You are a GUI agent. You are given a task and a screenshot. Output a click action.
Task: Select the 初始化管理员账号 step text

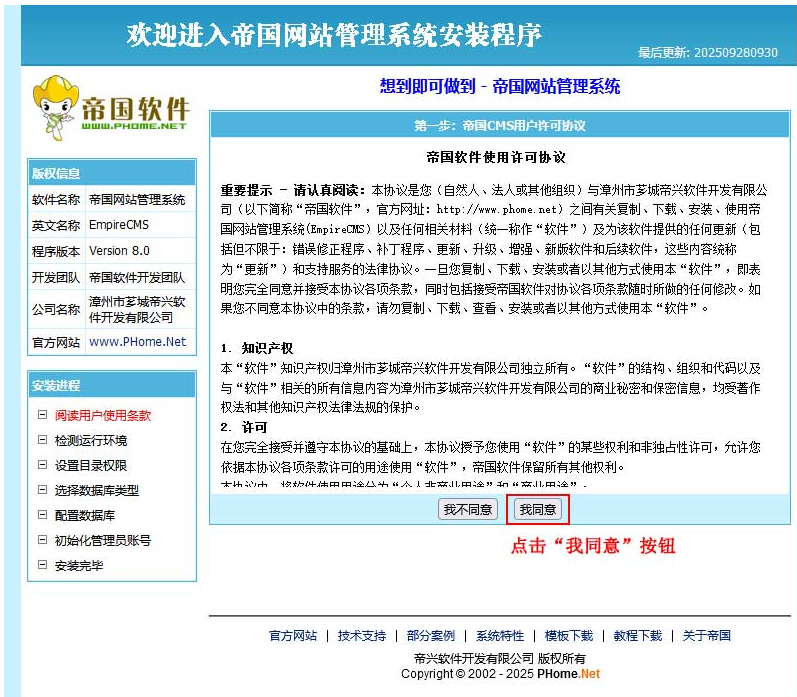pyautogui.click(x=103, y=540)
